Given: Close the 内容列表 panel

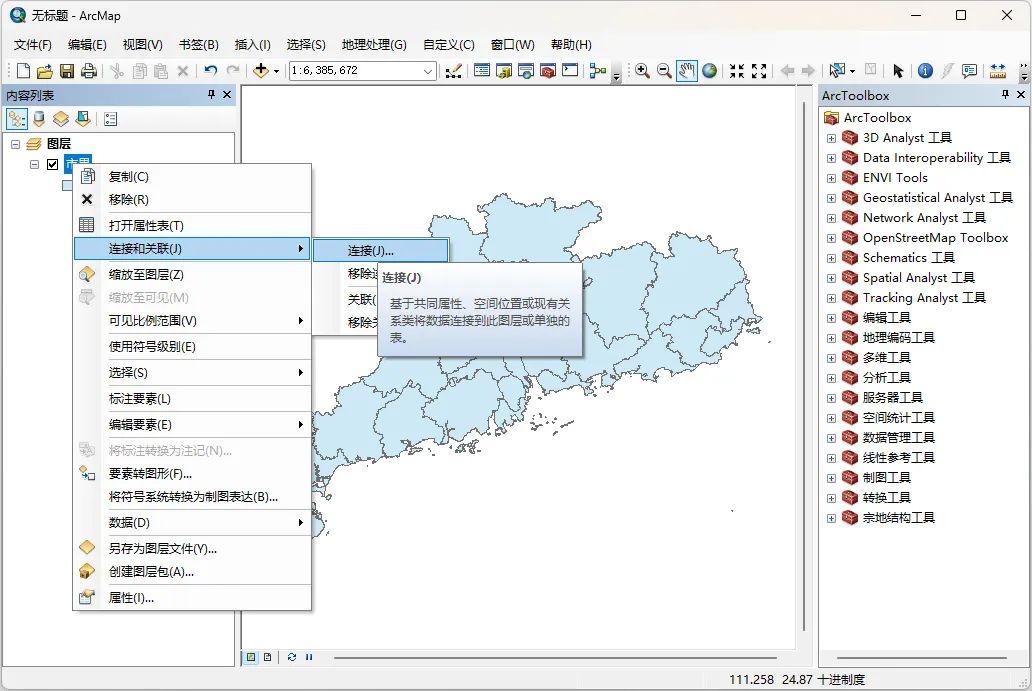Looking at the screenshot, I should pyautogui.click(x=227, y=95).
